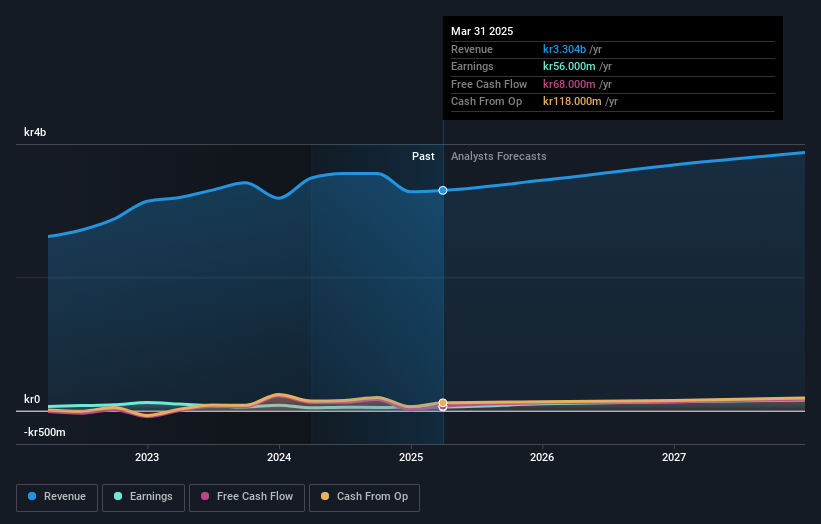Click the Revenue row label in tooltip

point(472,49)
